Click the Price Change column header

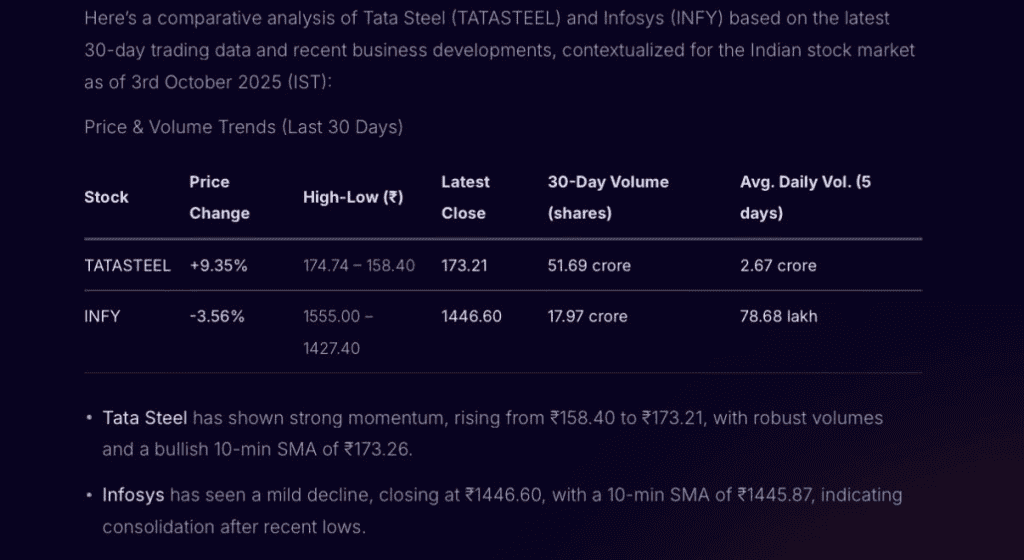coord(219,197)
